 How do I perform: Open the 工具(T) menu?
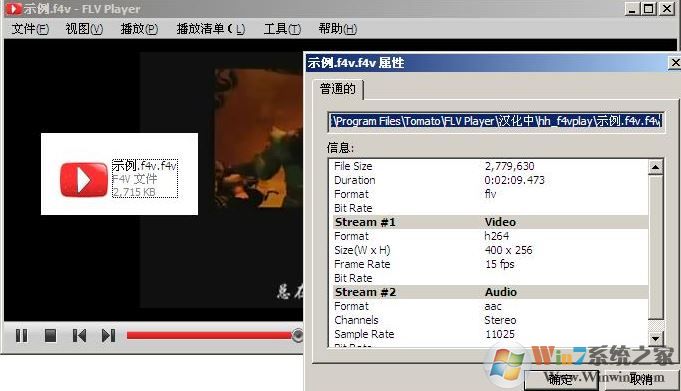[x=282, y=29]
